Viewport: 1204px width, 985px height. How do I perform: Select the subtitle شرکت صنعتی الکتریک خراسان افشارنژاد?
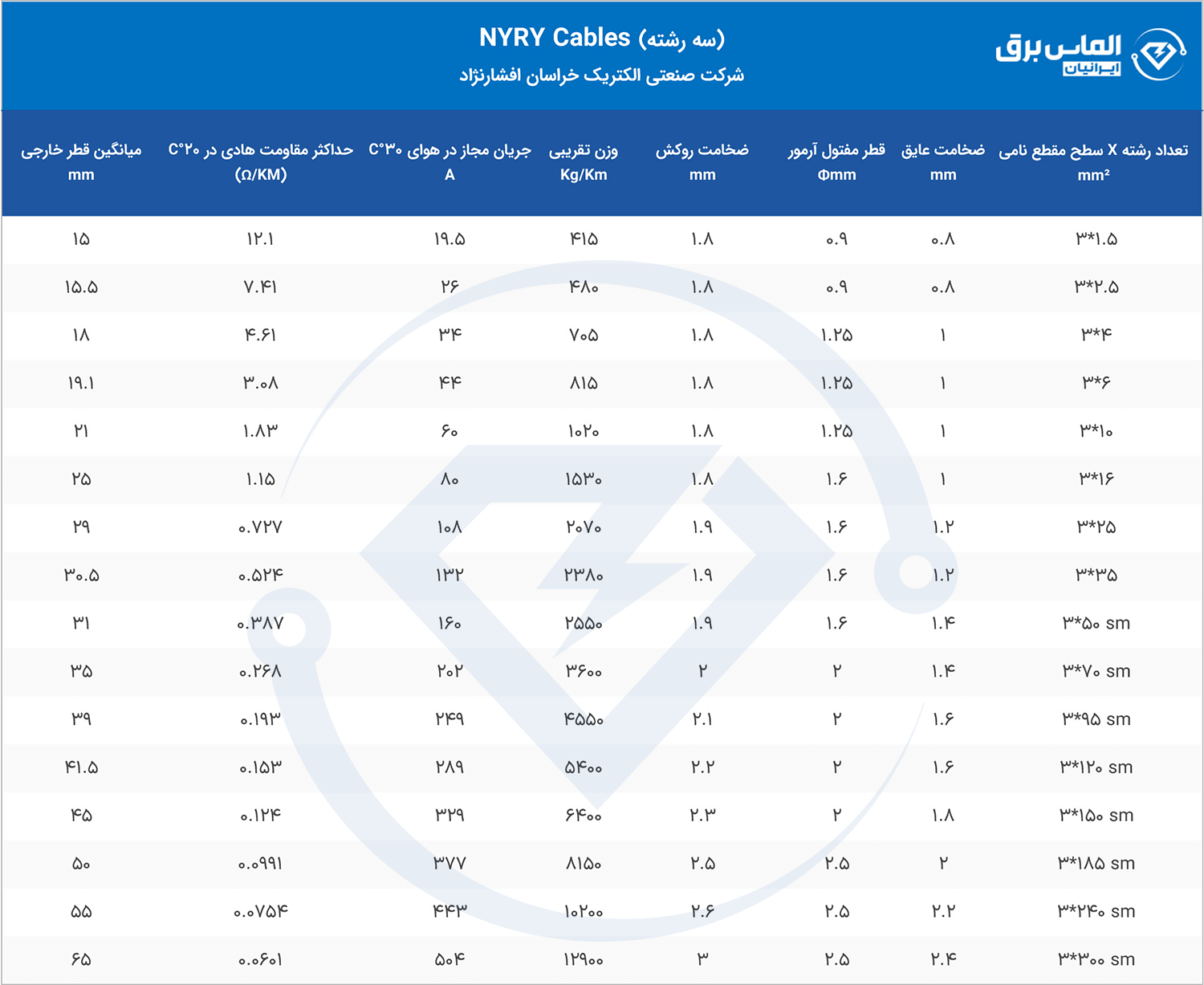pyautogui.click(x=601, y=75)
